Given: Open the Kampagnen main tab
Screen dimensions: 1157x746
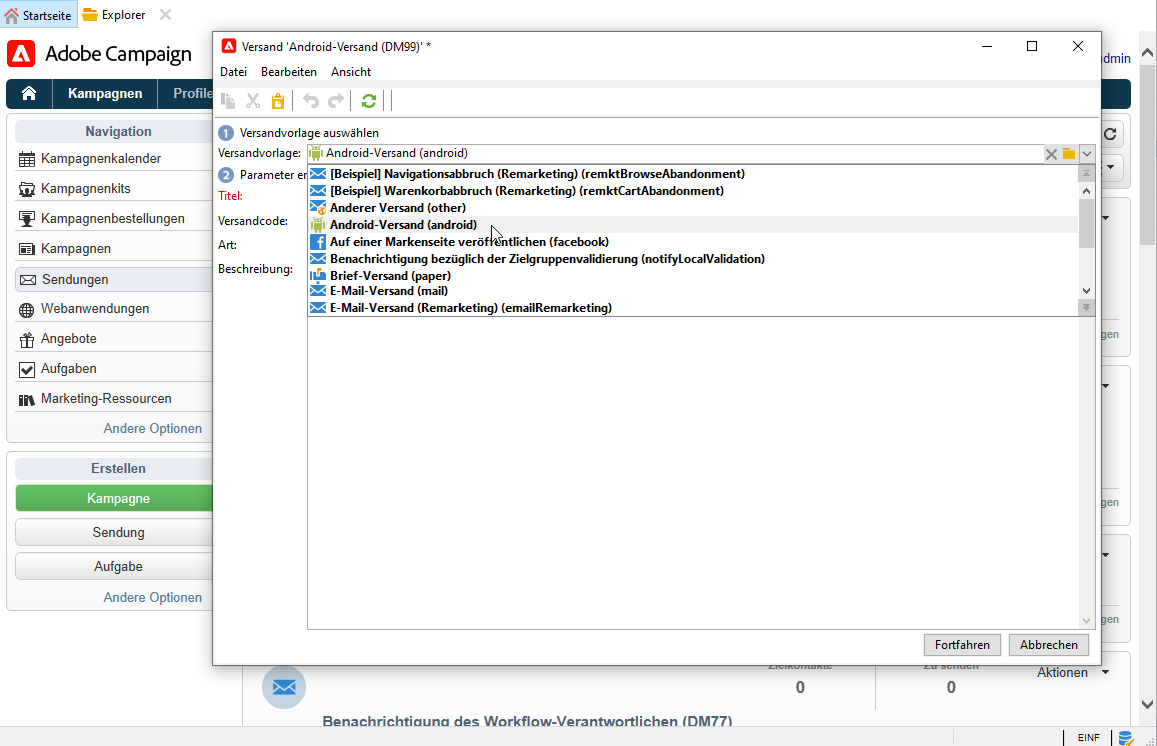Looking at the screenshot, I should click(x=105, y=94).
